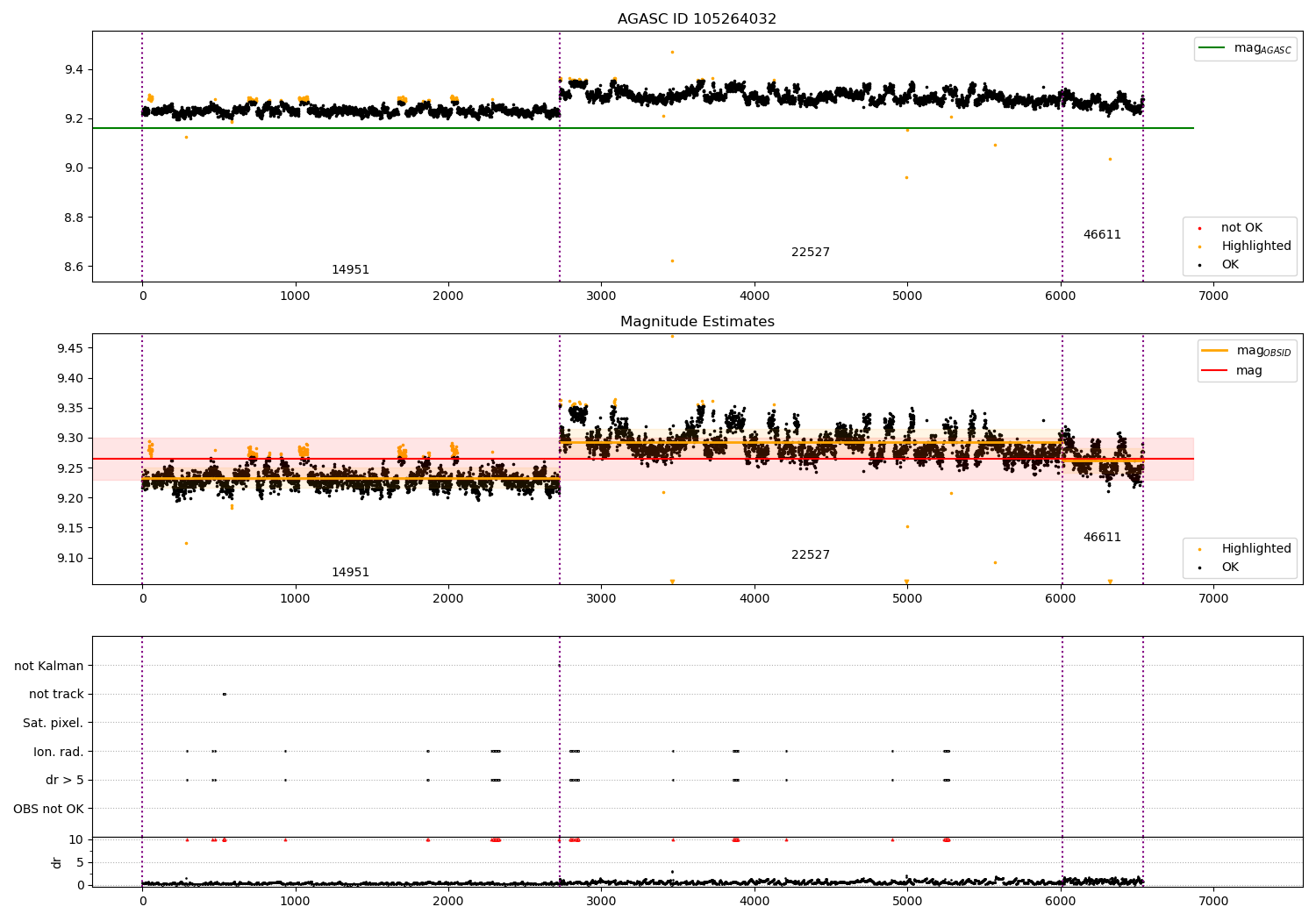Click y-axis tick 9.10 in middle plot
The height and width of the screenshot is (921, 1316).
point(69,559)
